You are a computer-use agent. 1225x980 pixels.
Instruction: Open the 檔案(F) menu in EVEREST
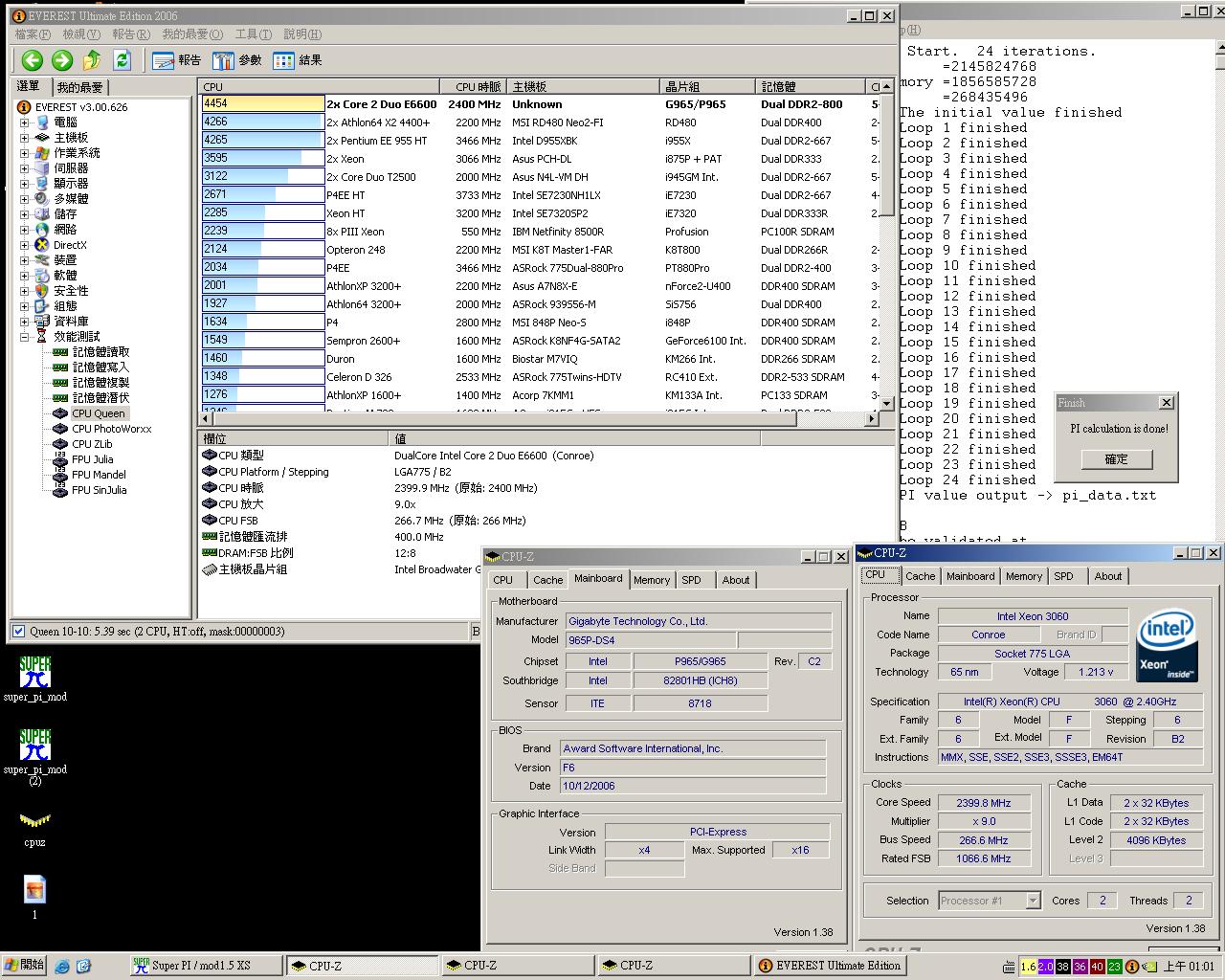coord(33,34)
